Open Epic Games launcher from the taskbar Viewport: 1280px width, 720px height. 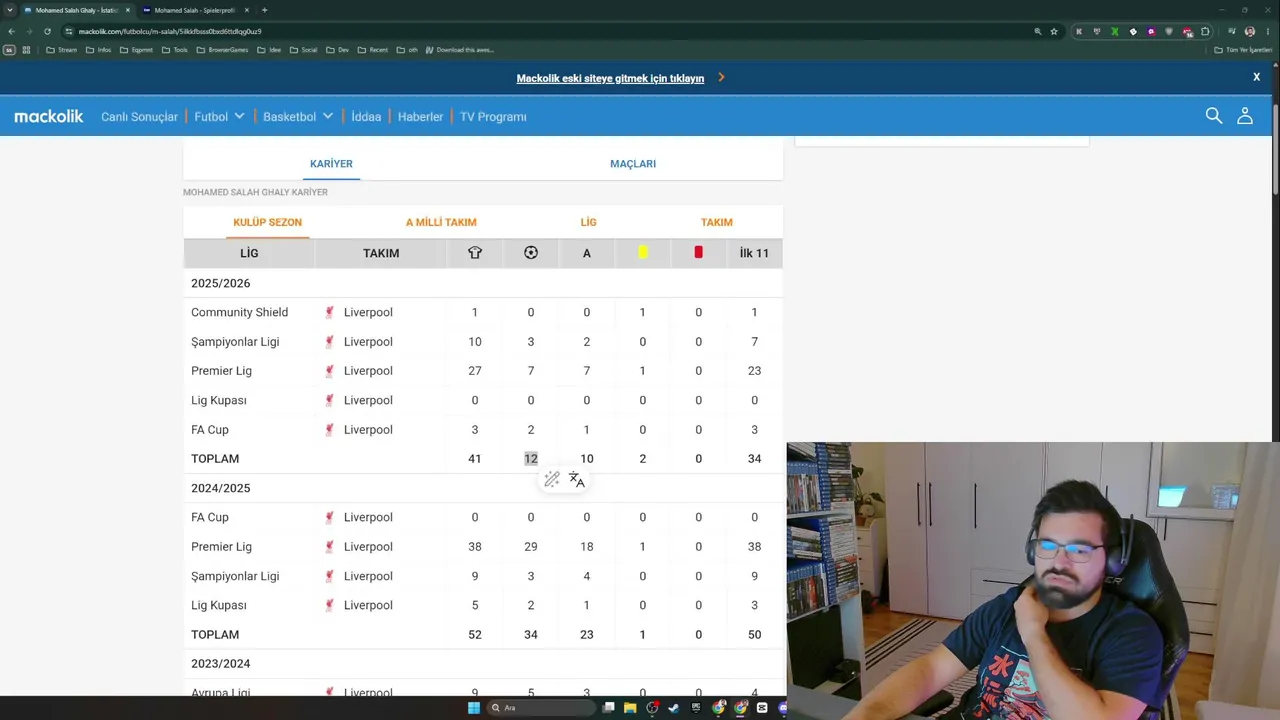tap(696, 708)
